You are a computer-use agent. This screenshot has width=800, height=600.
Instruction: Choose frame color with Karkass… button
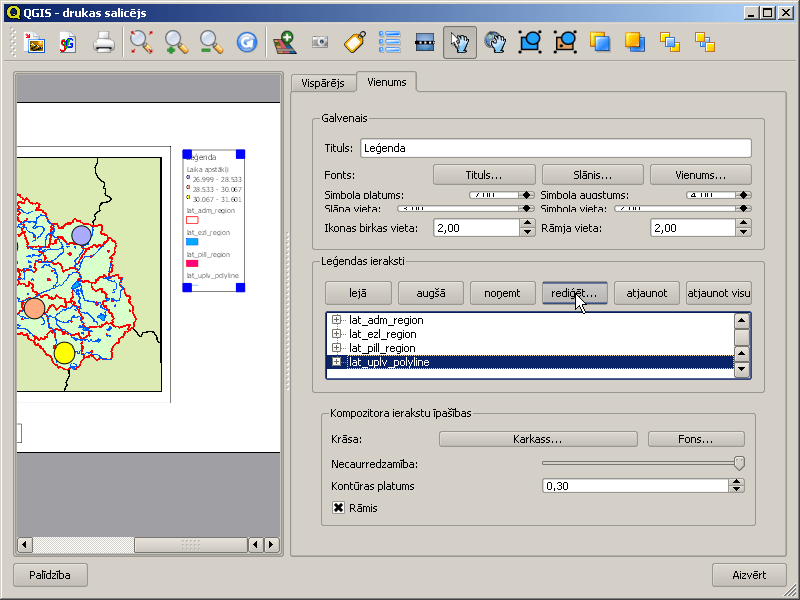click(x=538, y=439)
